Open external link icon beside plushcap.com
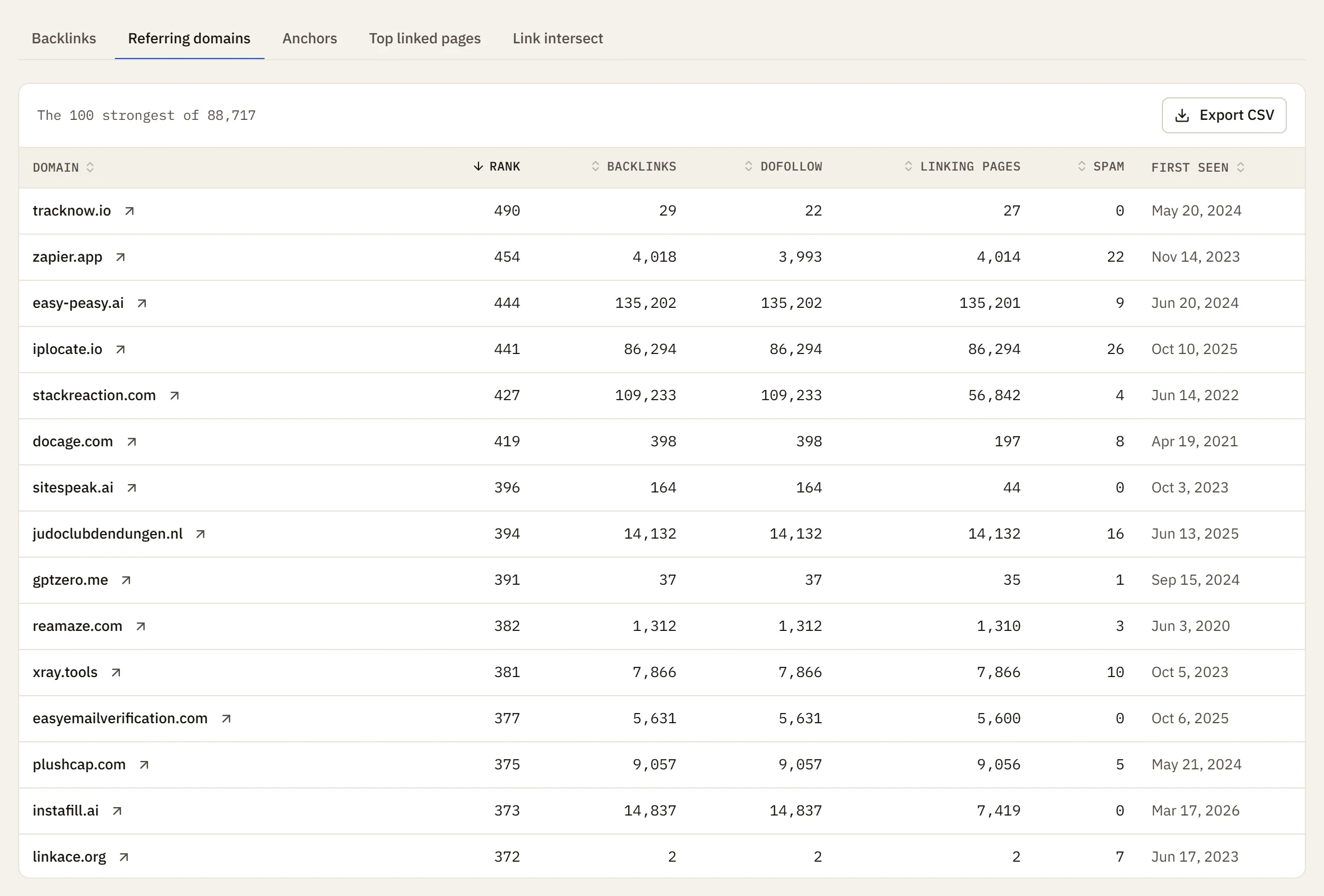1324x896 pixels. [x=144, y=764]
